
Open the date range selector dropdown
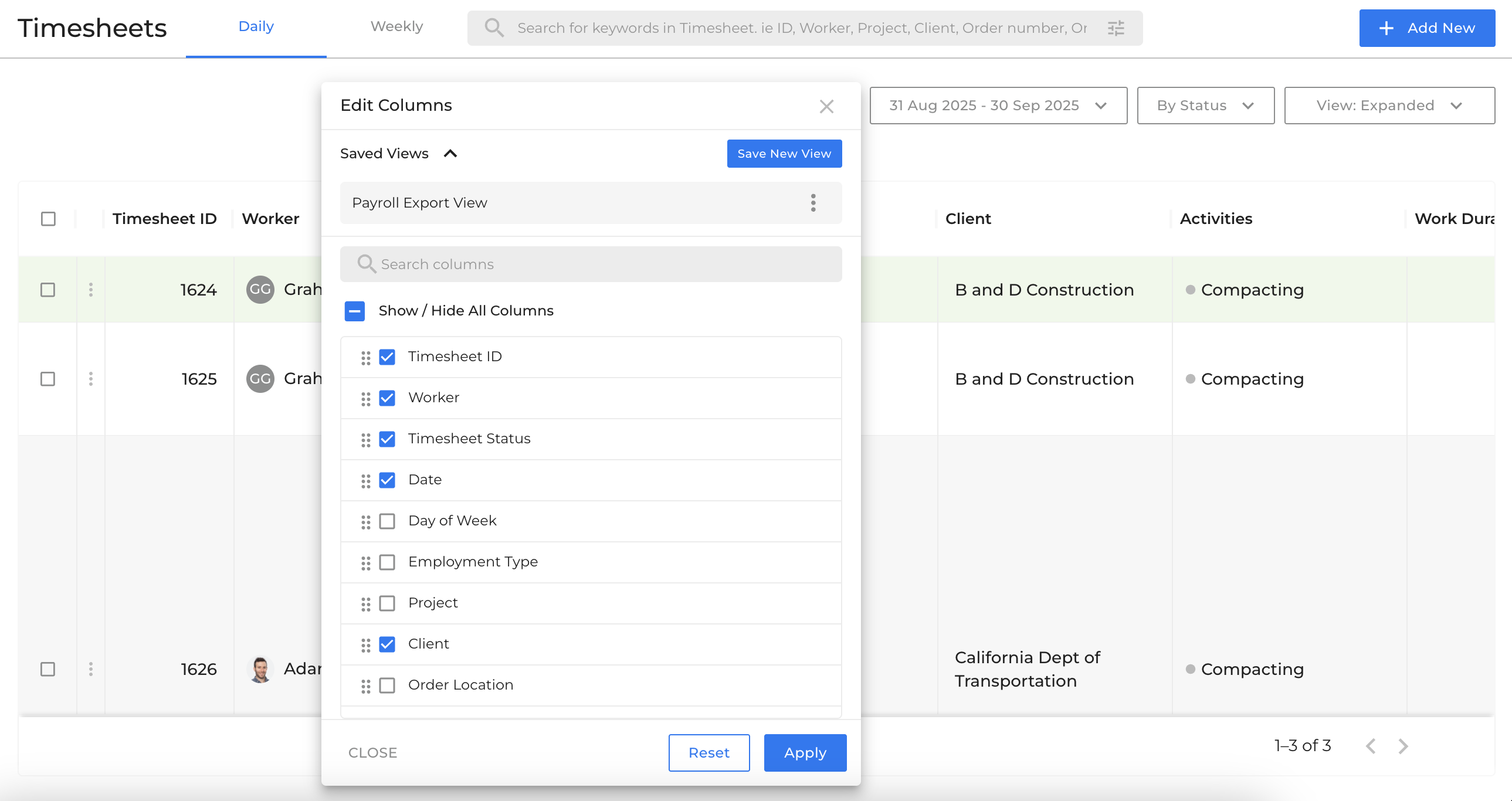pyautogui.click(x=997, y=106)
